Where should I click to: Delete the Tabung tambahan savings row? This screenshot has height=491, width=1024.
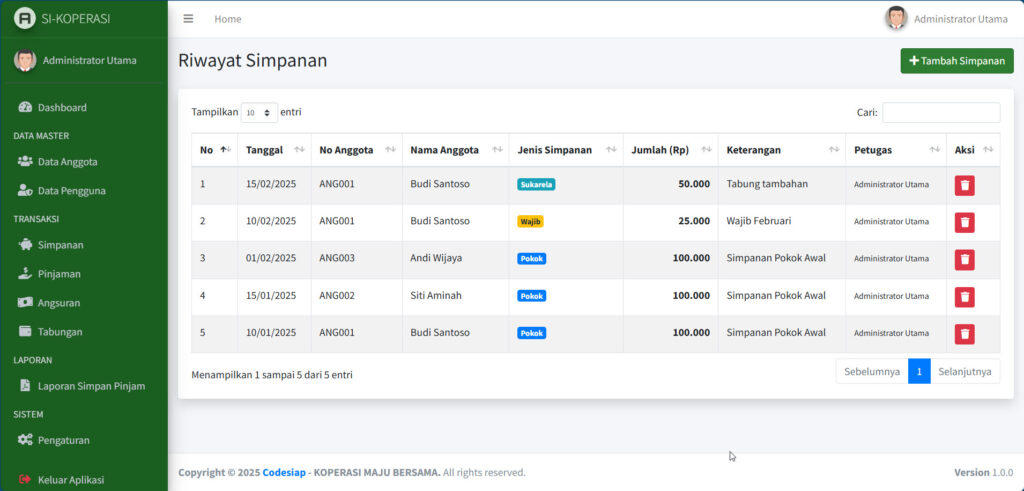964,185
